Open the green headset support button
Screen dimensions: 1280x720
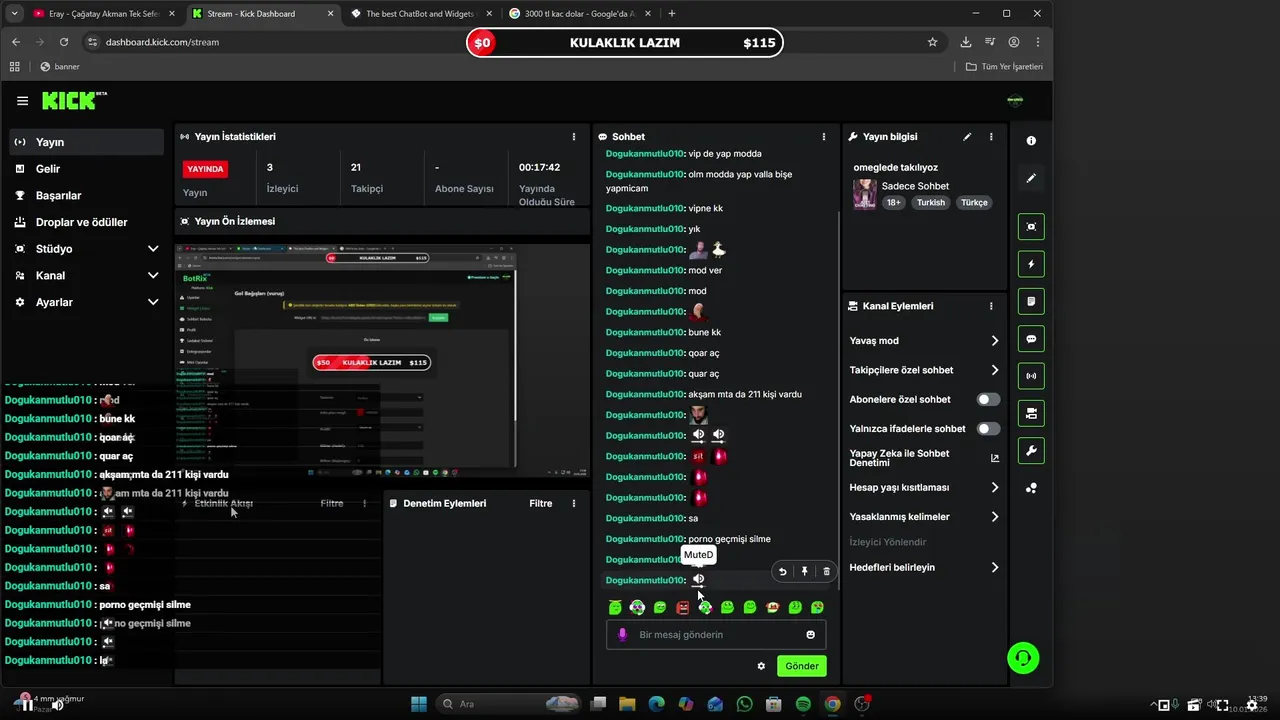[x=1023, y=658]
